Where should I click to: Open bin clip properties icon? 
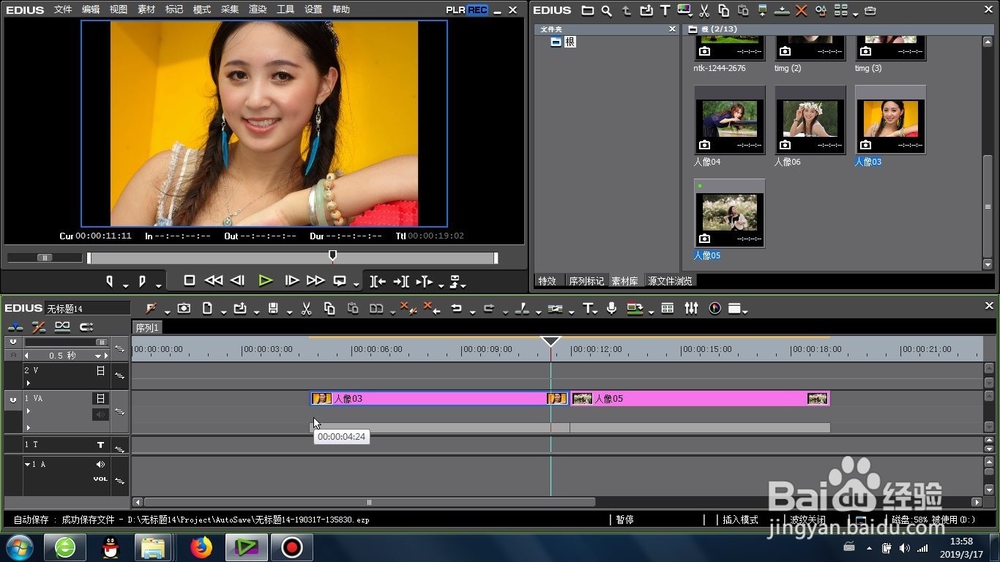tap(821, 10)
